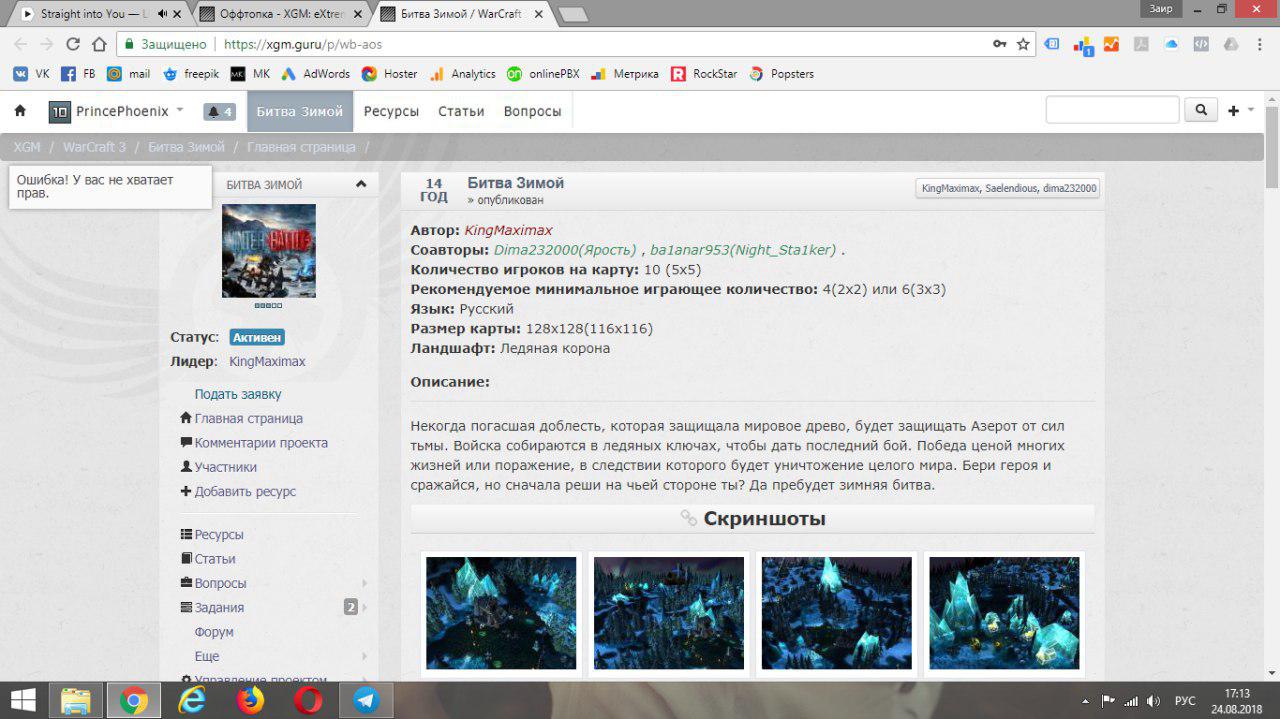Click XGM in the breadcrumb

pos(27,147)
